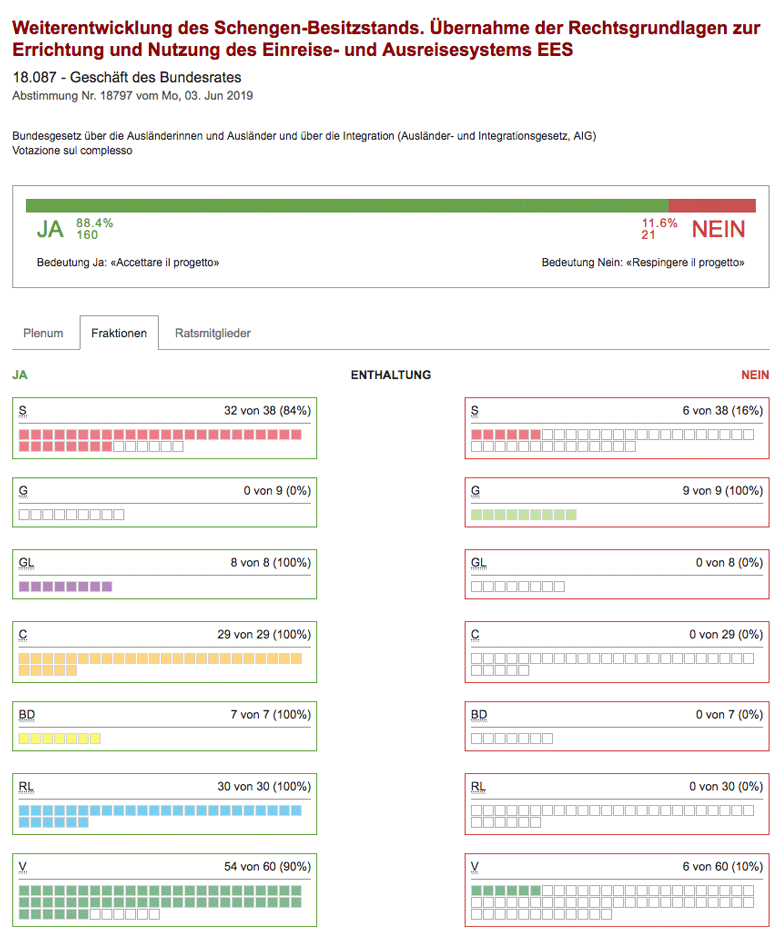Click the BD faction label in the JA column
This screenshot has height=942, width=780.
pyautogui.click(x=27, y=715)
